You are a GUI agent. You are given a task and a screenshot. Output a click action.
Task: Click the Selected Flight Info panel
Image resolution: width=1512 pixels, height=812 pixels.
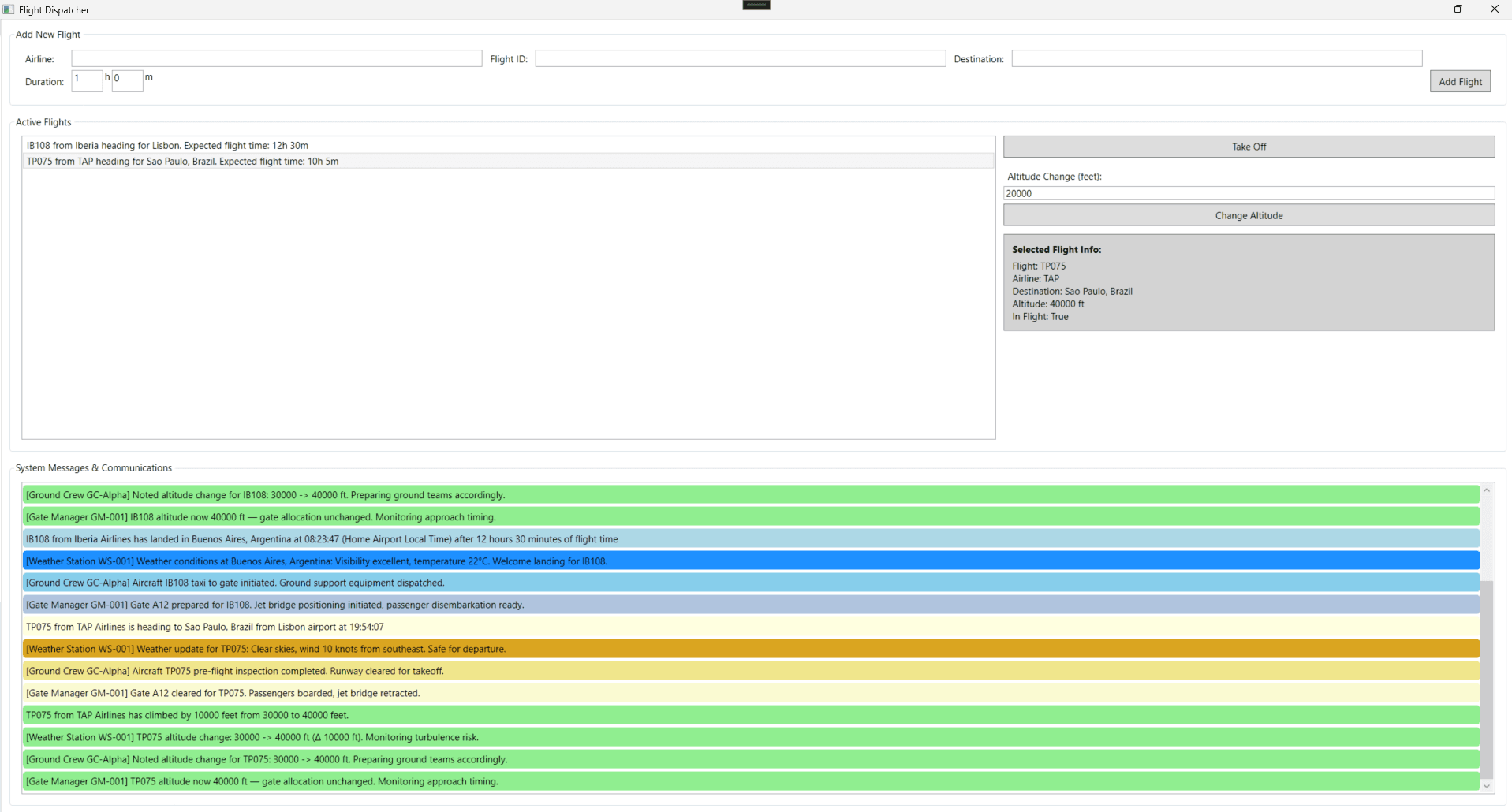click(1248, 282)
